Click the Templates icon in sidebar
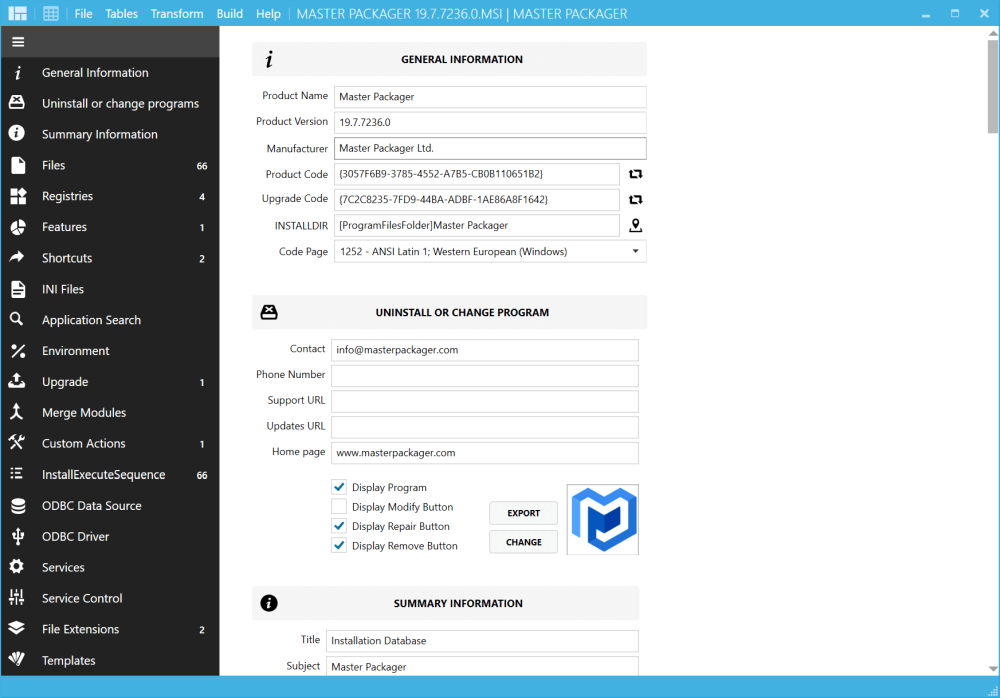This screenshot has width=1000, height=698. coord(17,658)
